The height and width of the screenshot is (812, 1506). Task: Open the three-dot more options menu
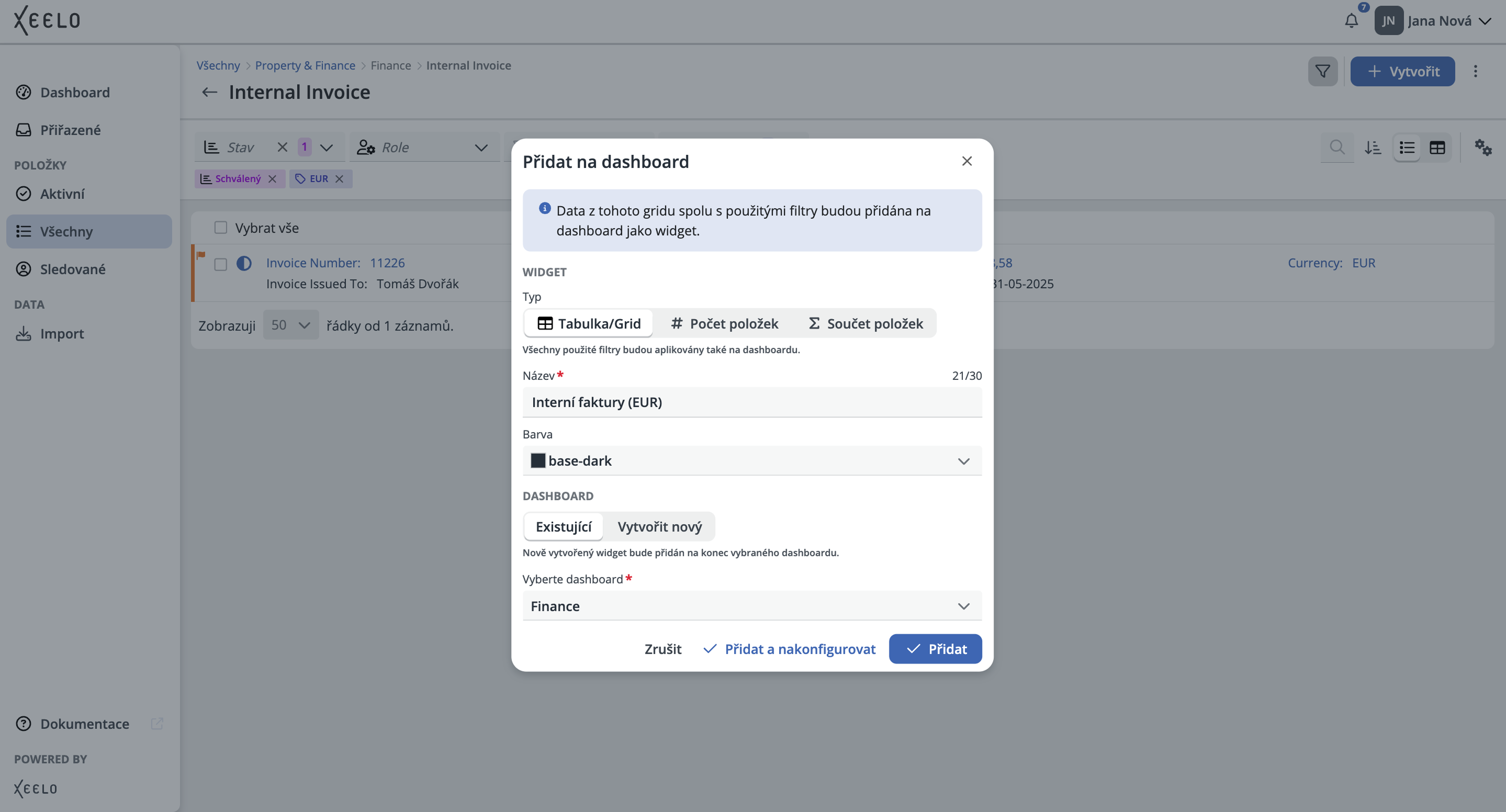click(1475, 71)
